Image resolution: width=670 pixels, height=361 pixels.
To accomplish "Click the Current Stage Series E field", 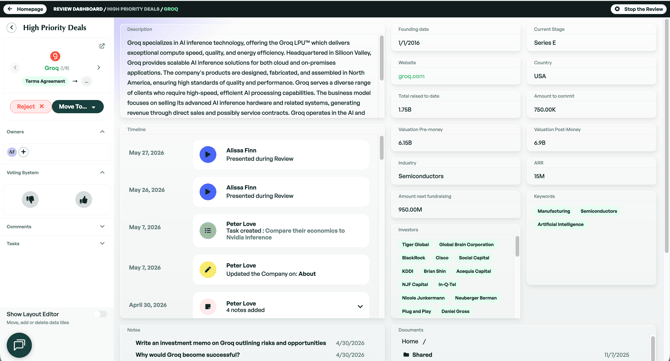I will 591,38.
